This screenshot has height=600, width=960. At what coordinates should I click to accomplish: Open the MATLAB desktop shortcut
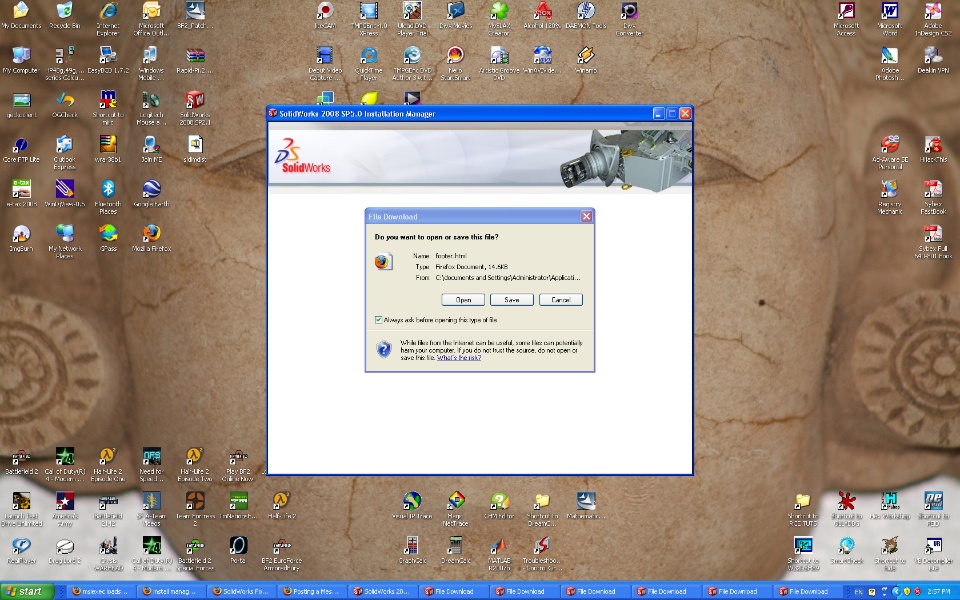[x=498, y=553]
